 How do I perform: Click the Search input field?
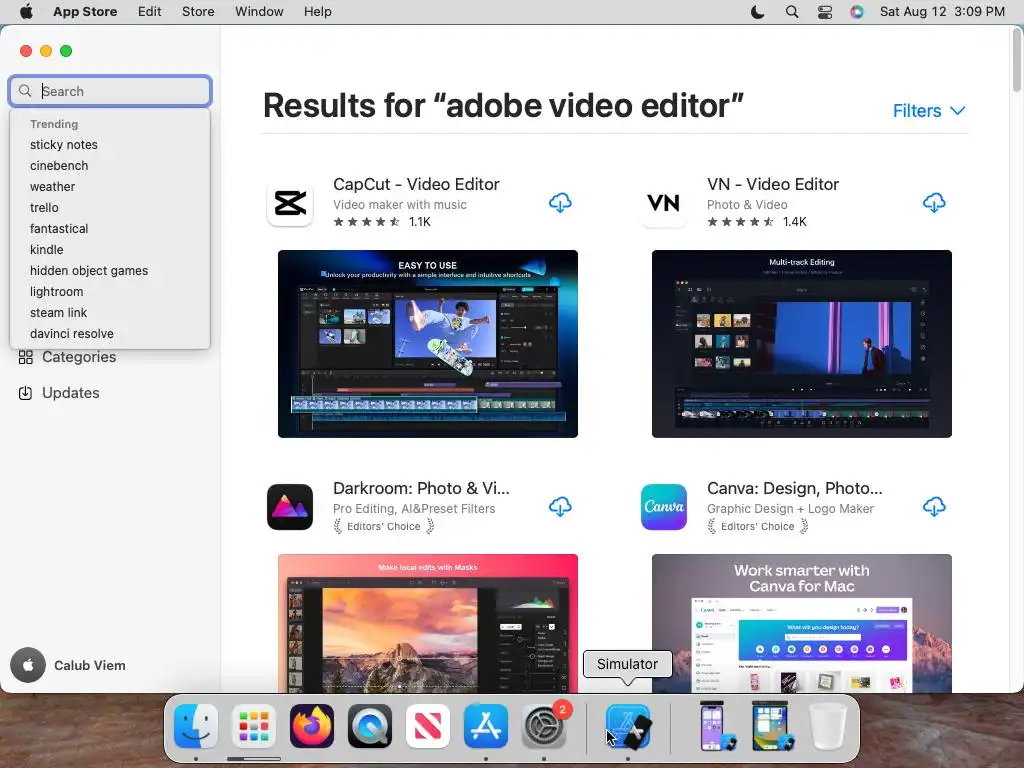tap(110, 91)
